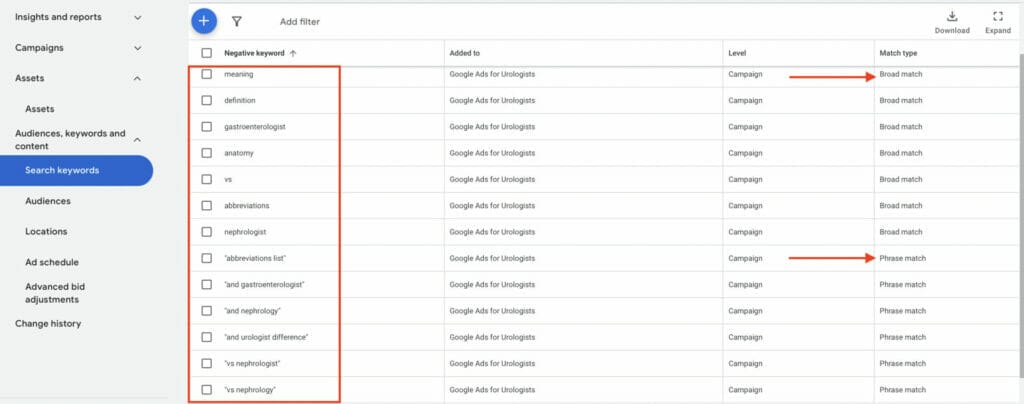Click the Add filter field

[x=300, y=22]
